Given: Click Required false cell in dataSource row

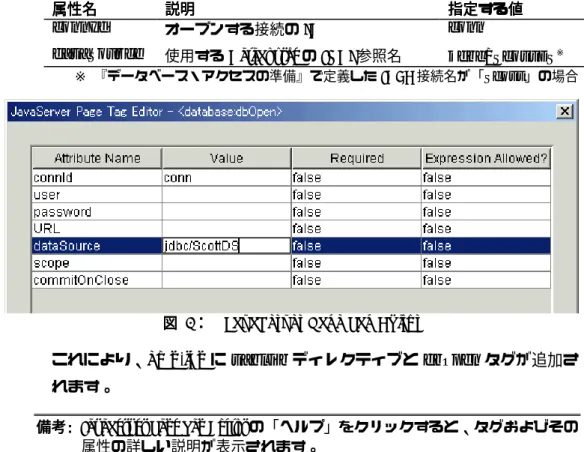Looking at the screenshot, I should point(356,246).
